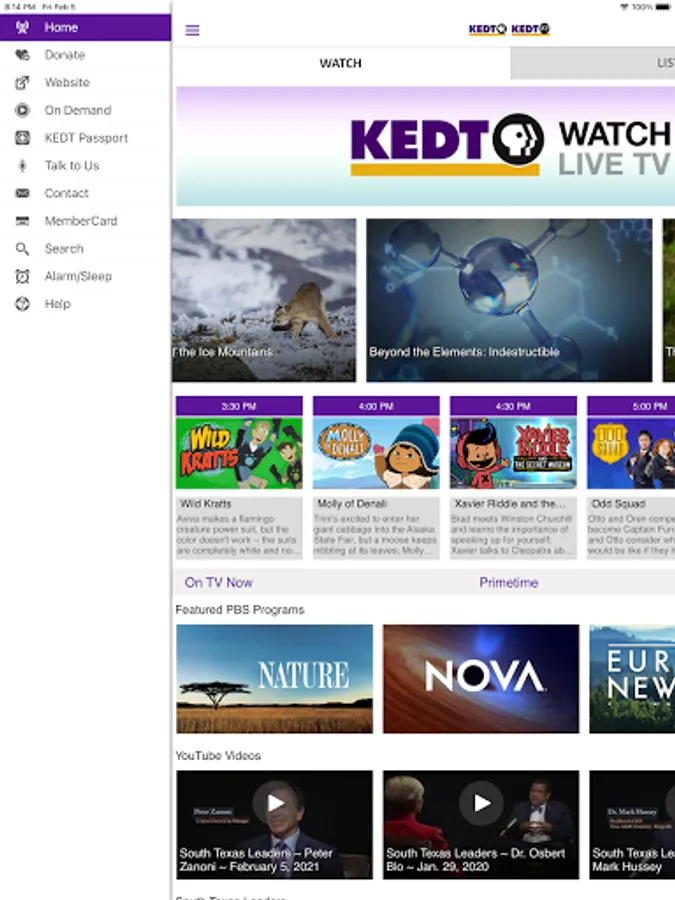Viewport: 675px width, 900px height.
Task: Switch to the WATCH tab
Action: 340,63
